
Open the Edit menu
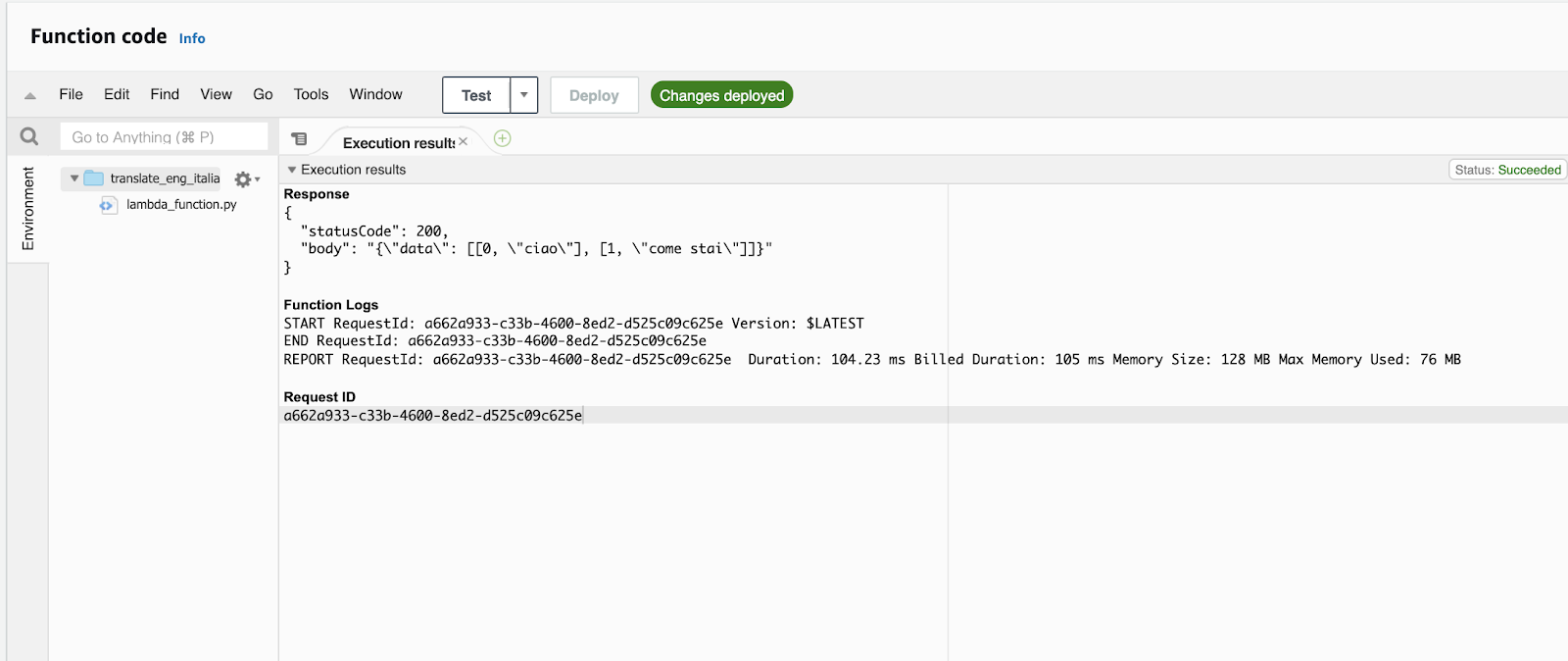tap(117, 95)
